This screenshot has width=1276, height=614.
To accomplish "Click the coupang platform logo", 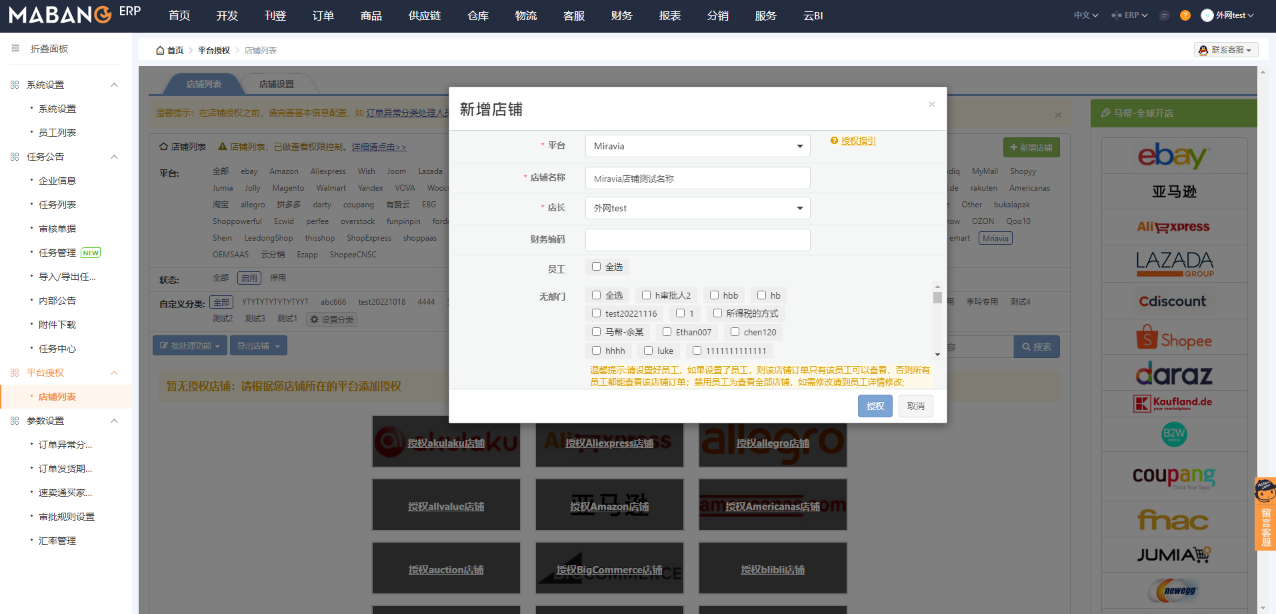I will click(1173, 477).
